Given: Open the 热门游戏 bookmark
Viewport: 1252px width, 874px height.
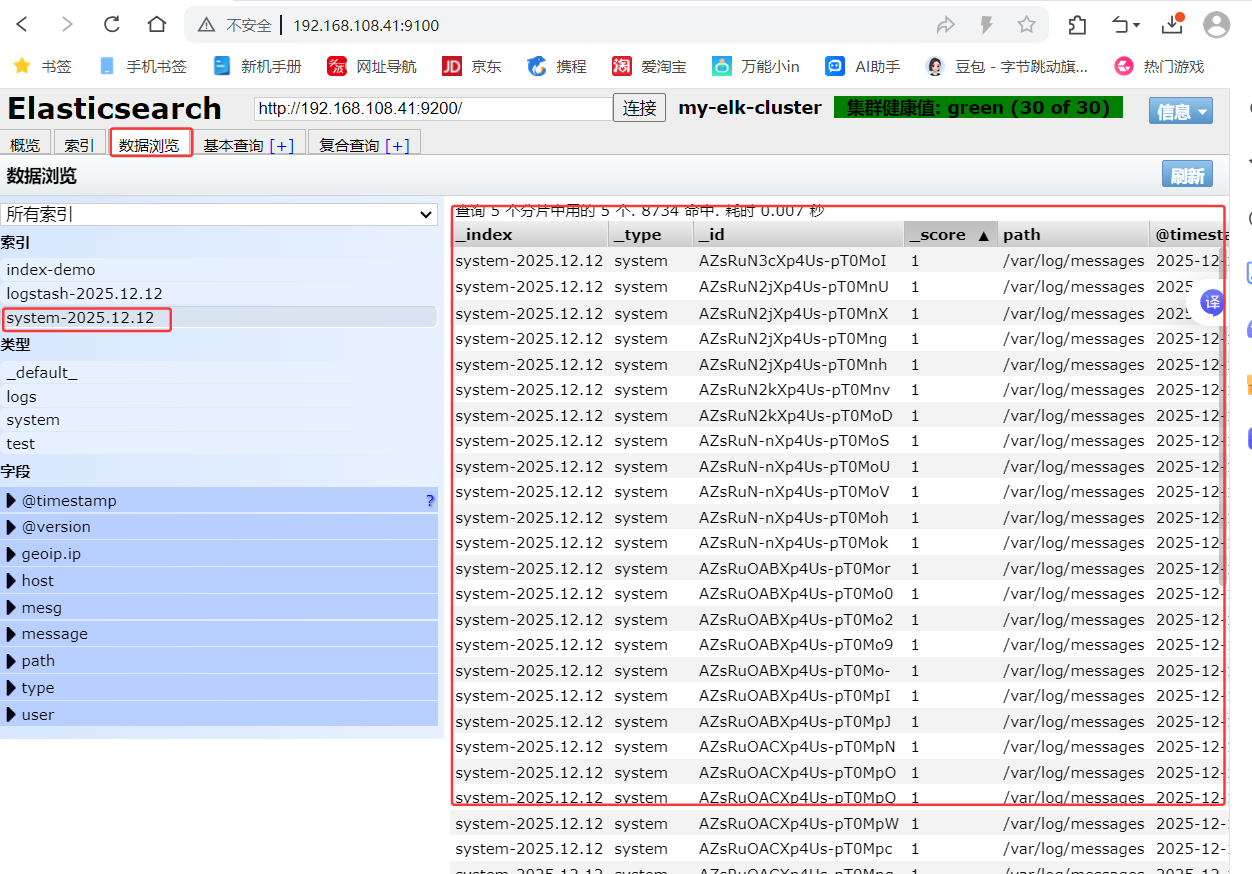Looking at the screenshot, I should pyautogui.click(x=1160, y=67).
